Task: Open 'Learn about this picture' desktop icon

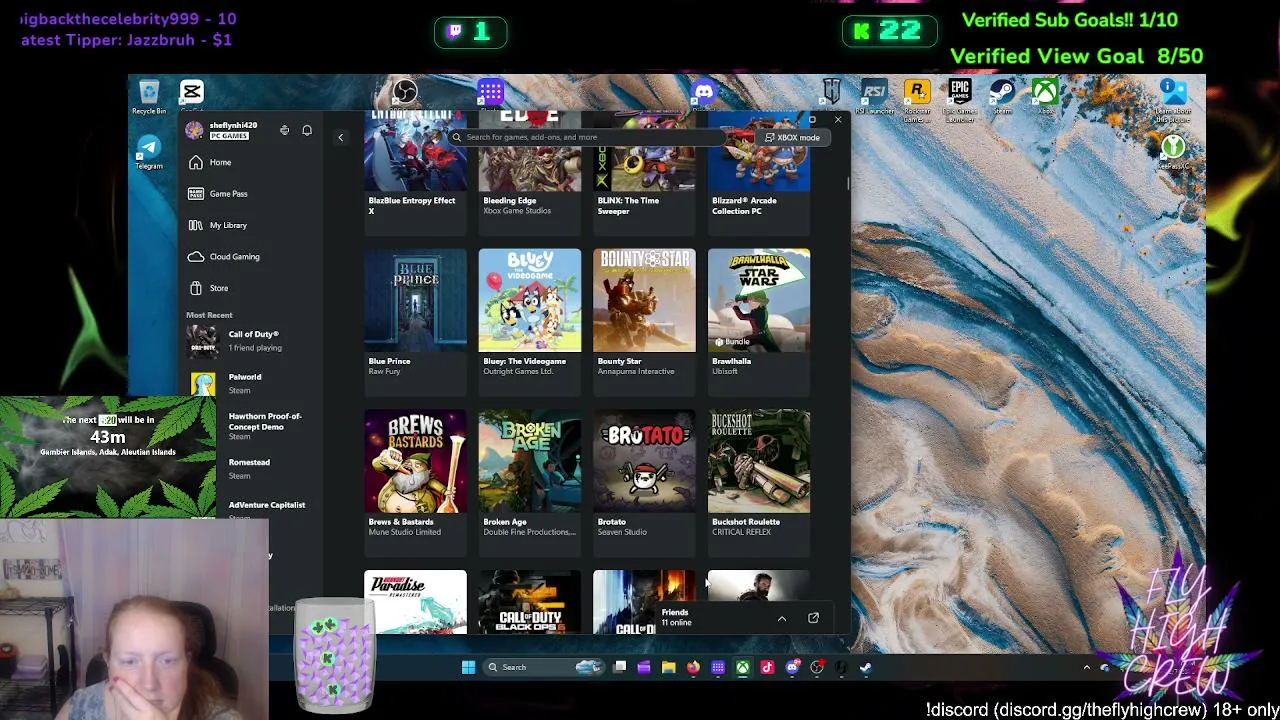Action: tap(1173, 102)
